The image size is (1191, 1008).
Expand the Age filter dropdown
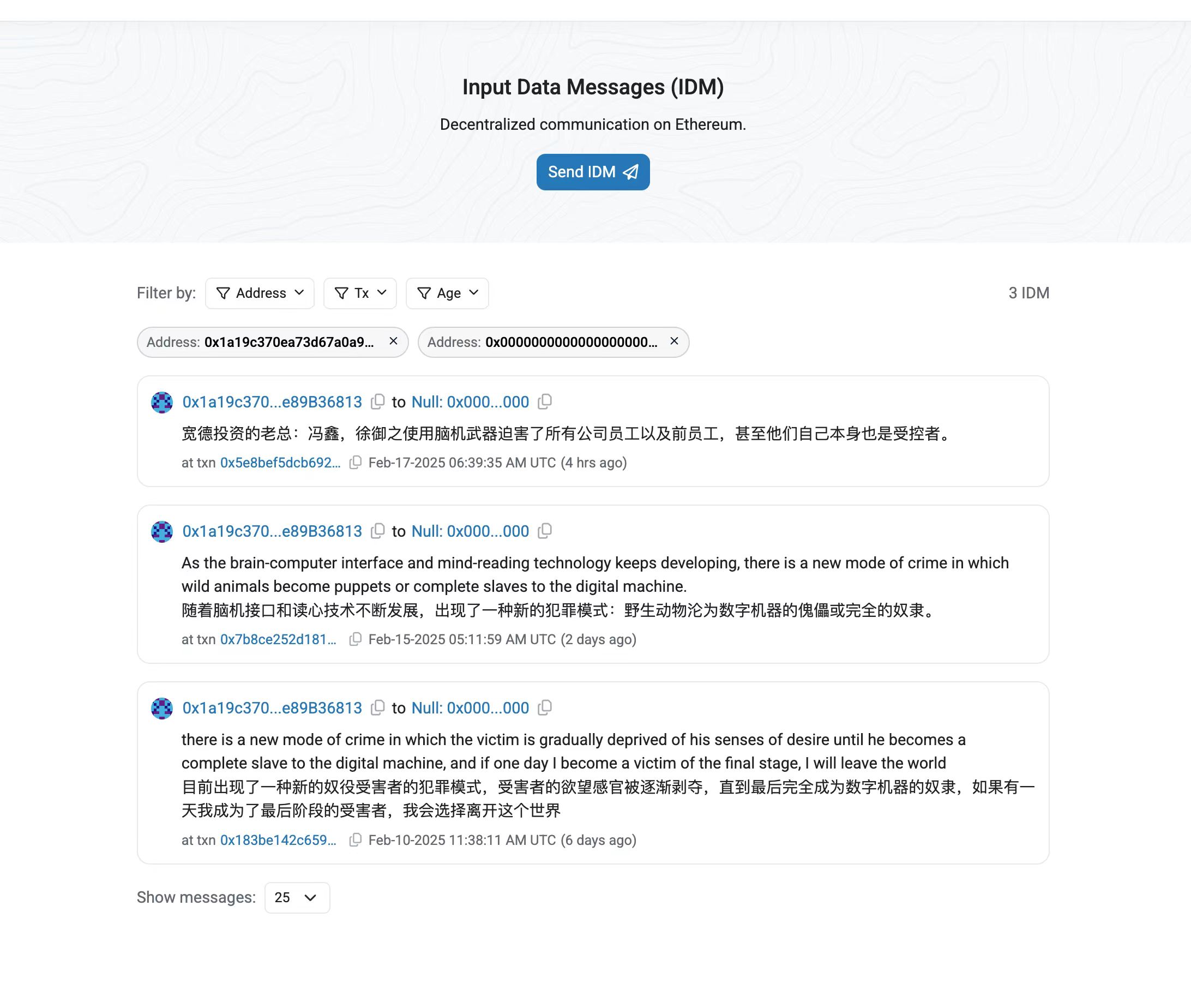pos(447,292)
